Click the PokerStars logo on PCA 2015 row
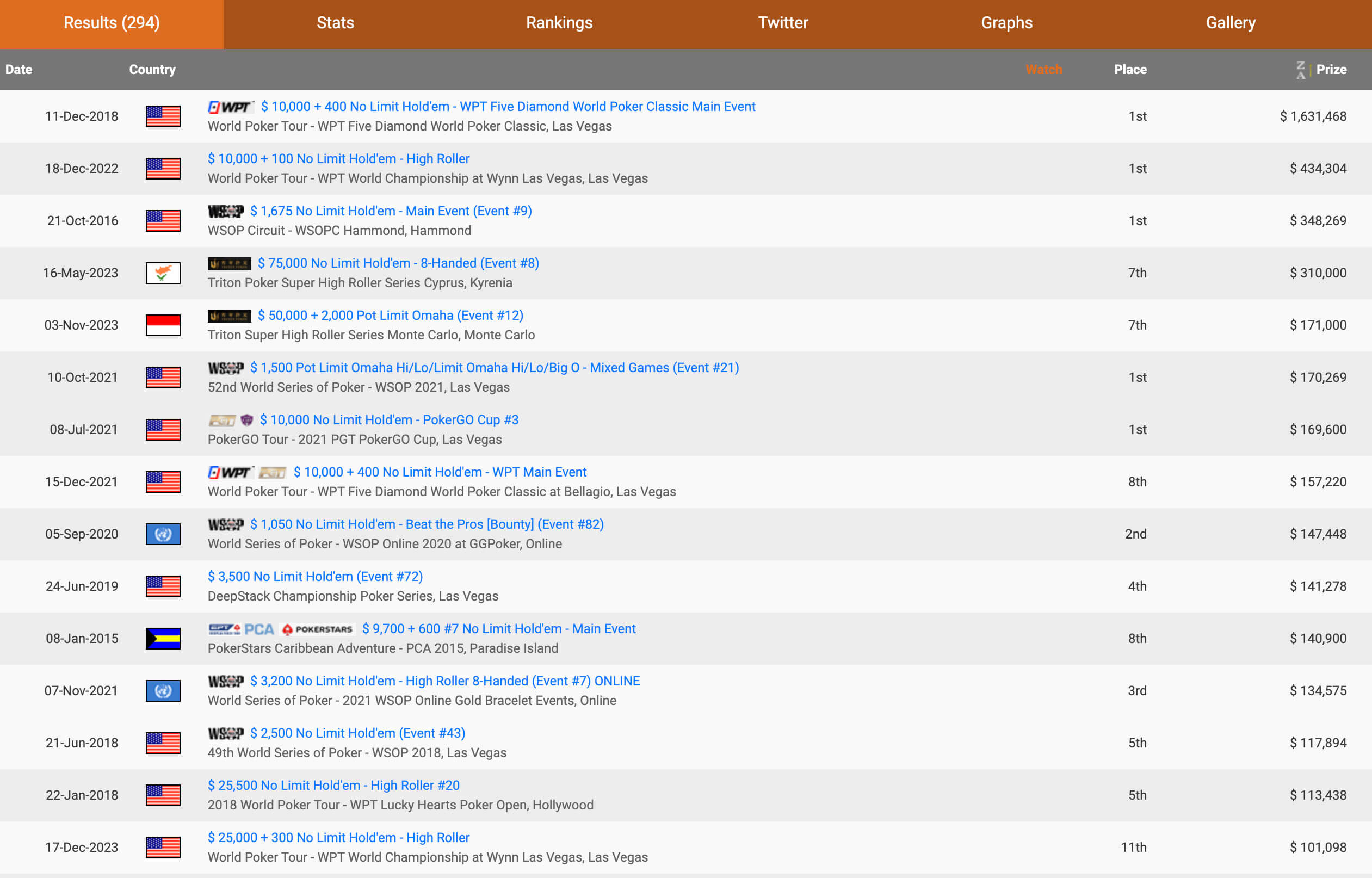 (318, 629)
